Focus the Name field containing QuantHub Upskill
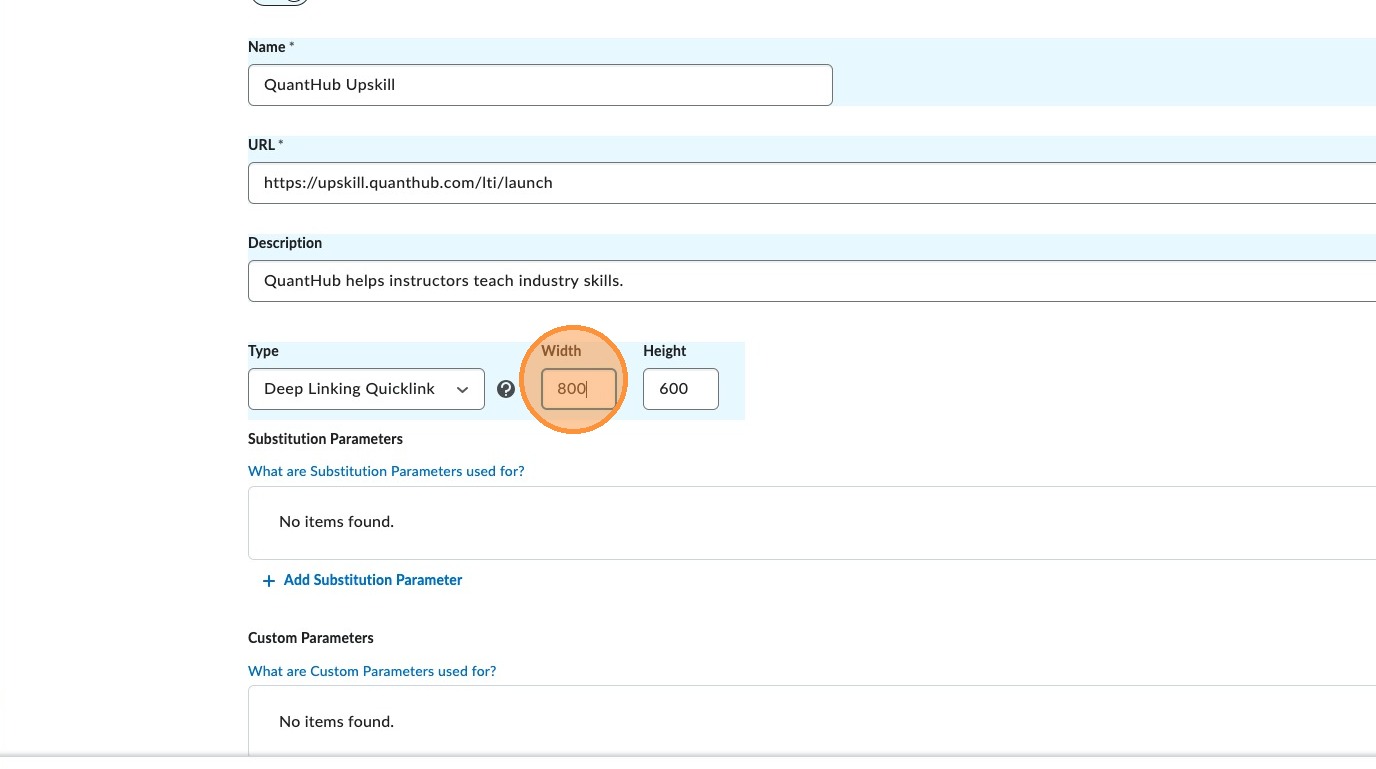This screenshot has width=1376, height=769. (x=540, y=85)
